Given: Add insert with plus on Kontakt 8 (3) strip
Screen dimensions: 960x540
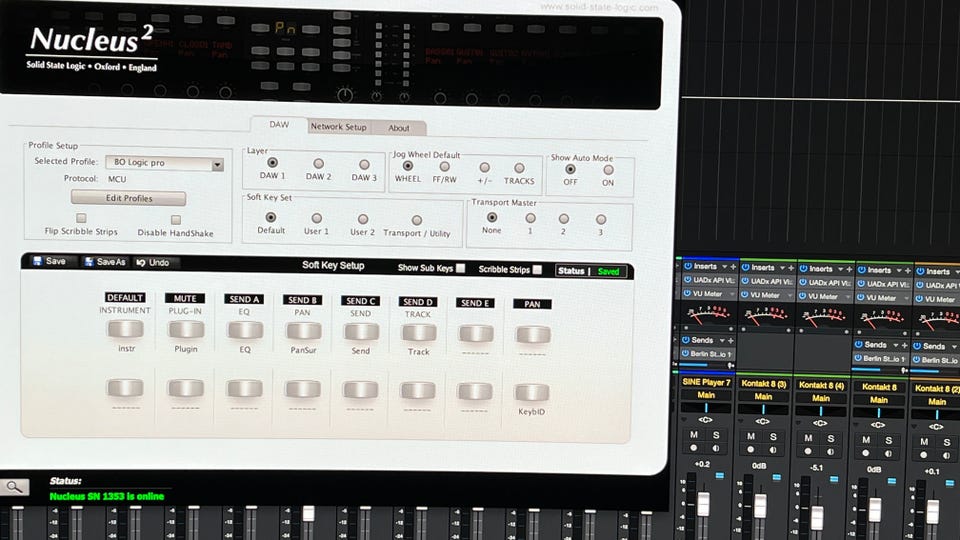Looking at the screenshot, I should pos(791,268).
